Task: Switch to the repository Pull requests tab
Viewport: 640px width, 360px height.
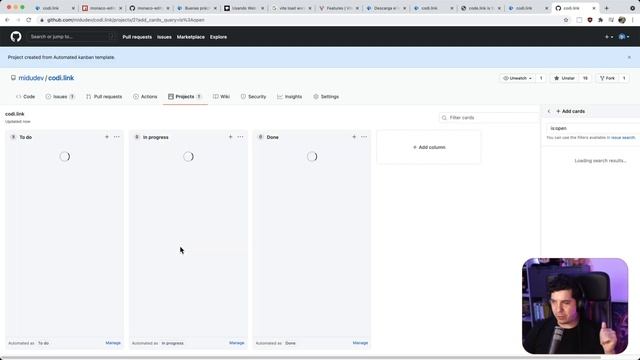Action: [104, 97]
